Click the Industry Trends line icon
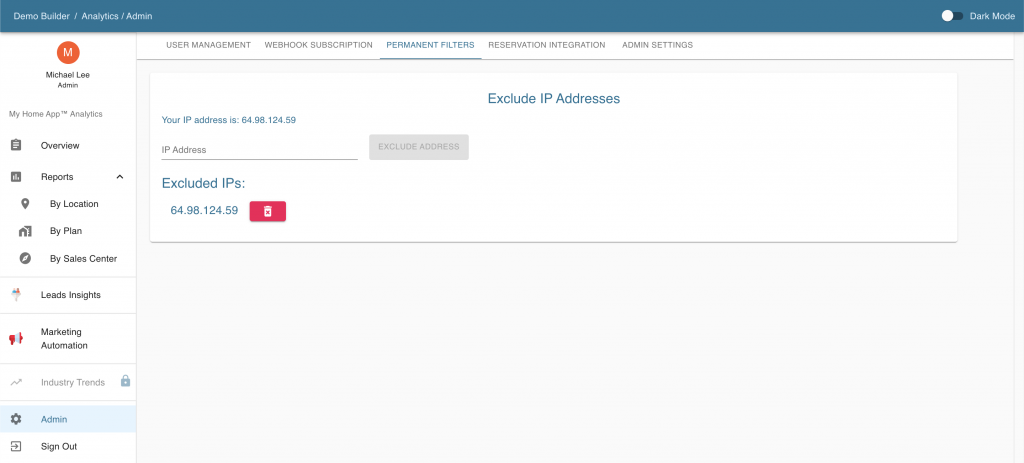 pos(16,382)
